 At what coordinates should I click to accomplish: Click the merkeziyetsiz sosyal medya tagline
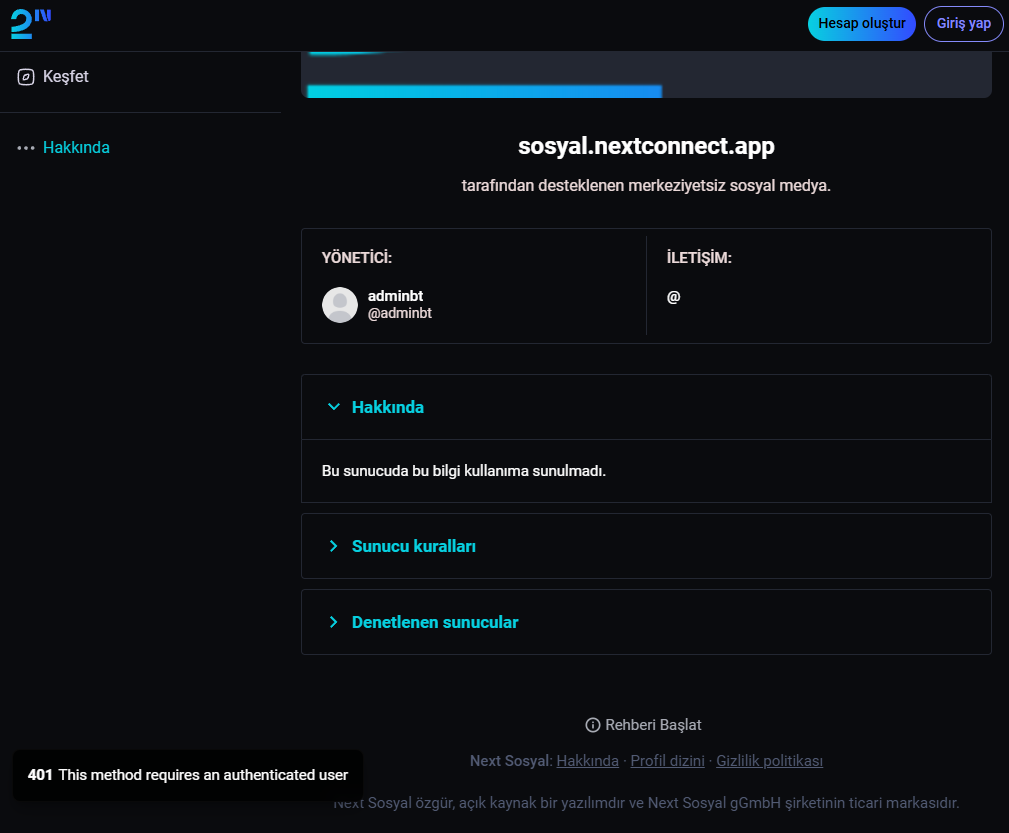[x=646, y=185]
